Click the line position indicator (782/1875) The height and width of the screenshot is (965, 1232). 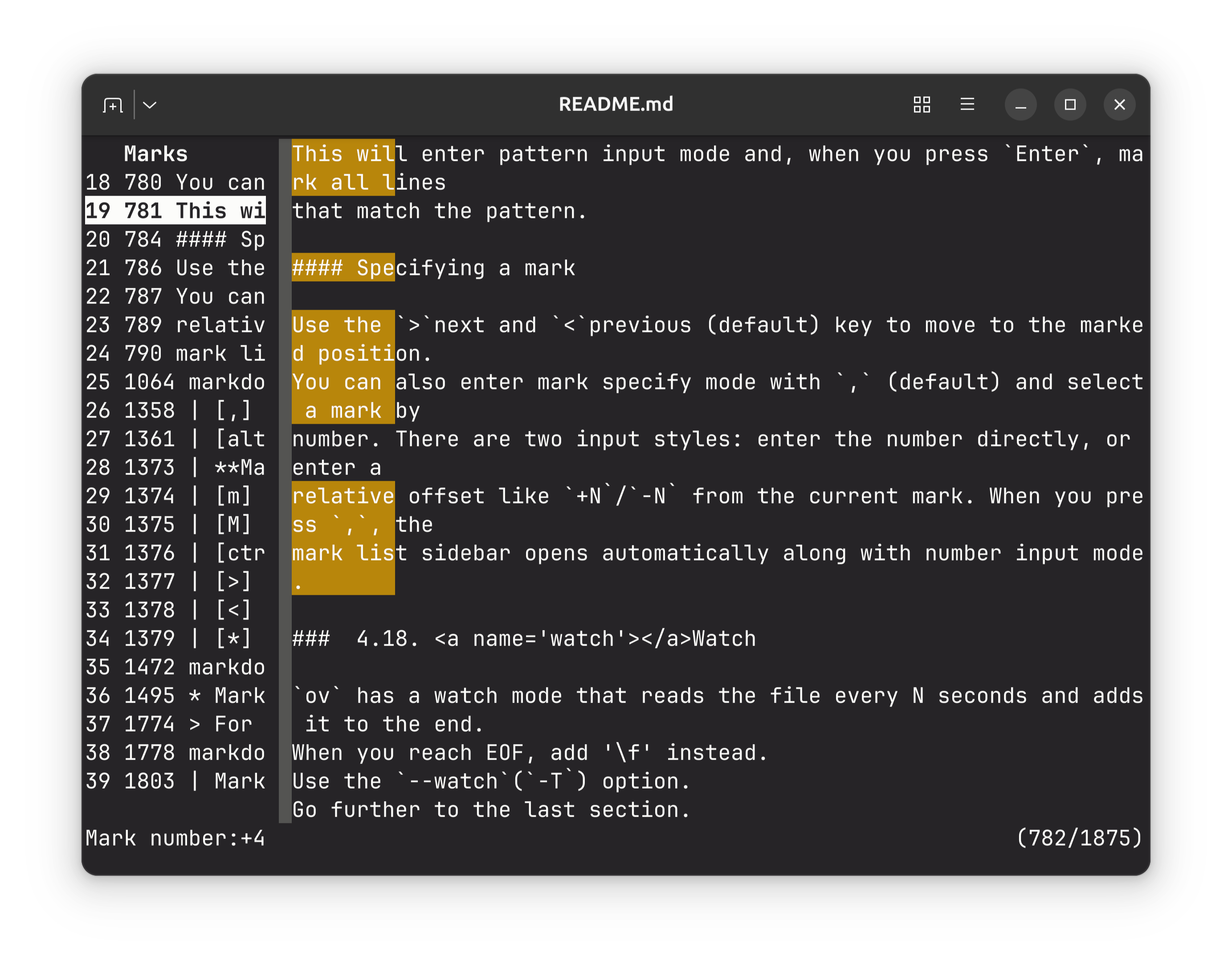(1079, 838)
